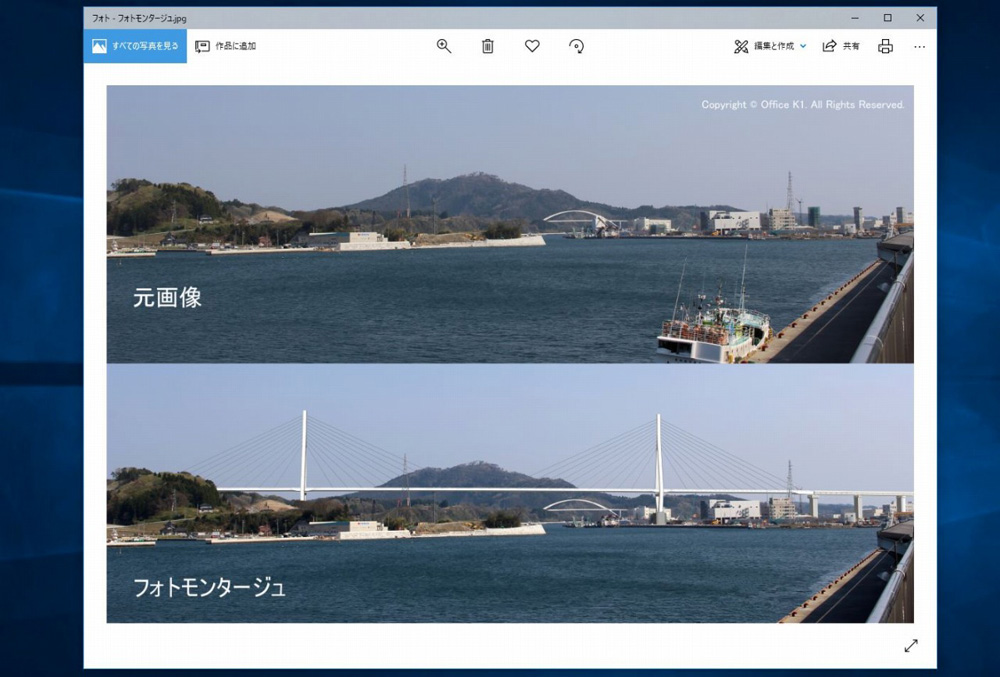
Task: Add photo to favorites with heart icon
Action: tap(532, 46)
